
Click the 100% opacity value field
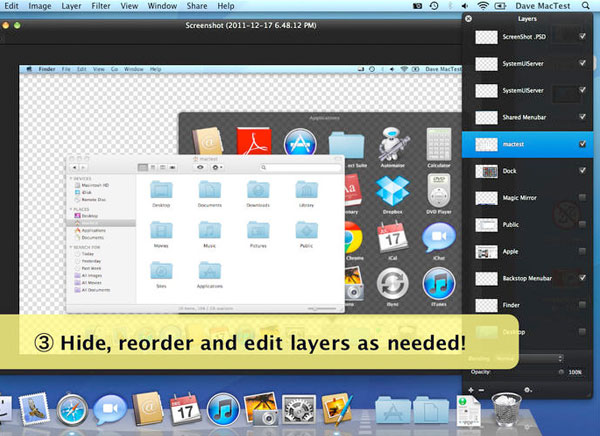pyautogui.click(x=575, y=372)
